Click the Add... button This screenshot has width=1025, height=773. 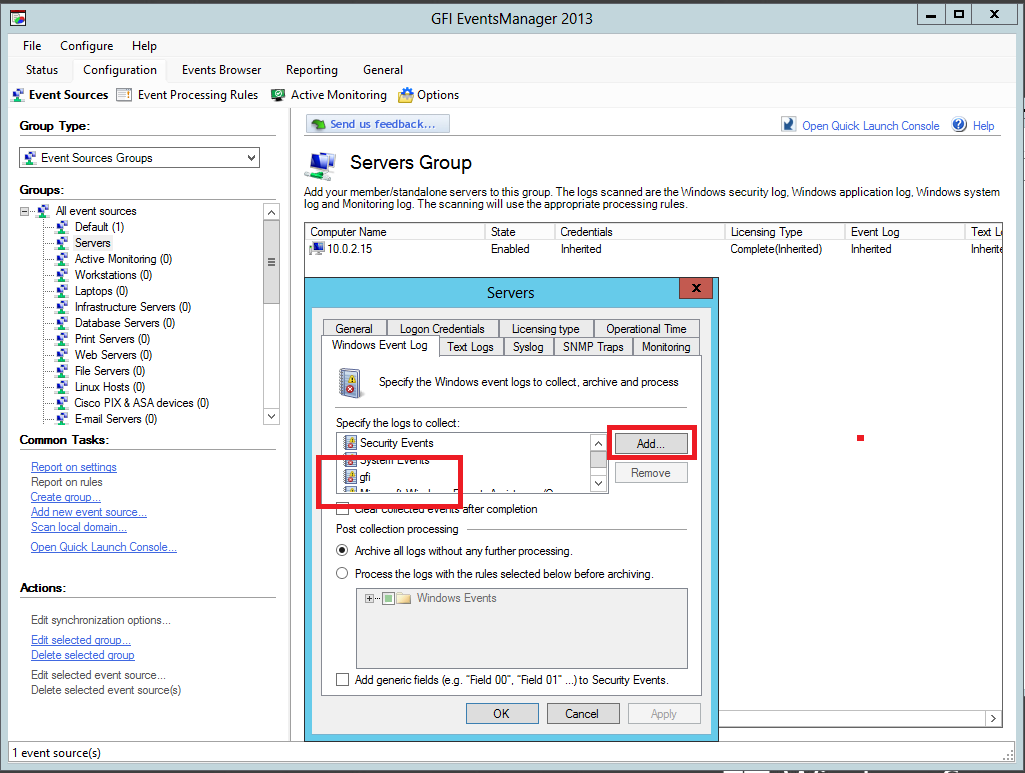651,443
